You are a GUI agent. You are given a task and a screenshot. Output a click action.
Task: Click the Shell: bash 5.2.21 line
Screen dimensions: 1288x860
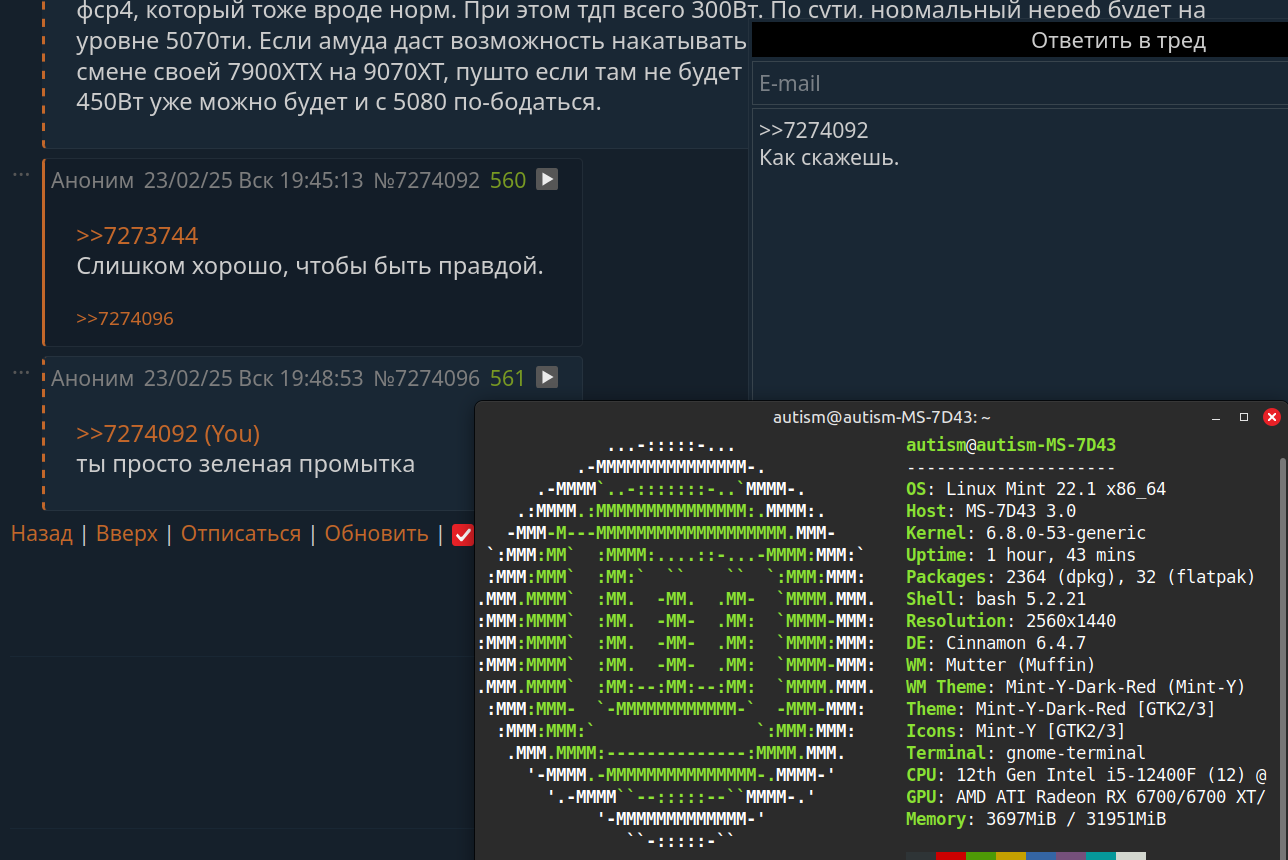(996, 599)
